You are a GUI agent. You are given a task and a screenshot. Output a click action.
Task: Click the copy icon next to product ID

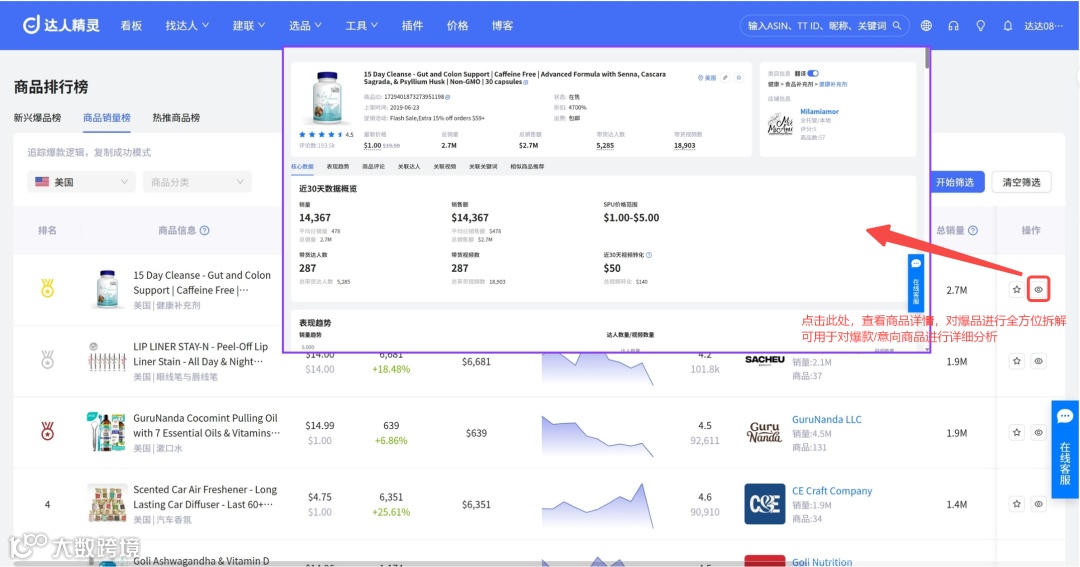448,97
